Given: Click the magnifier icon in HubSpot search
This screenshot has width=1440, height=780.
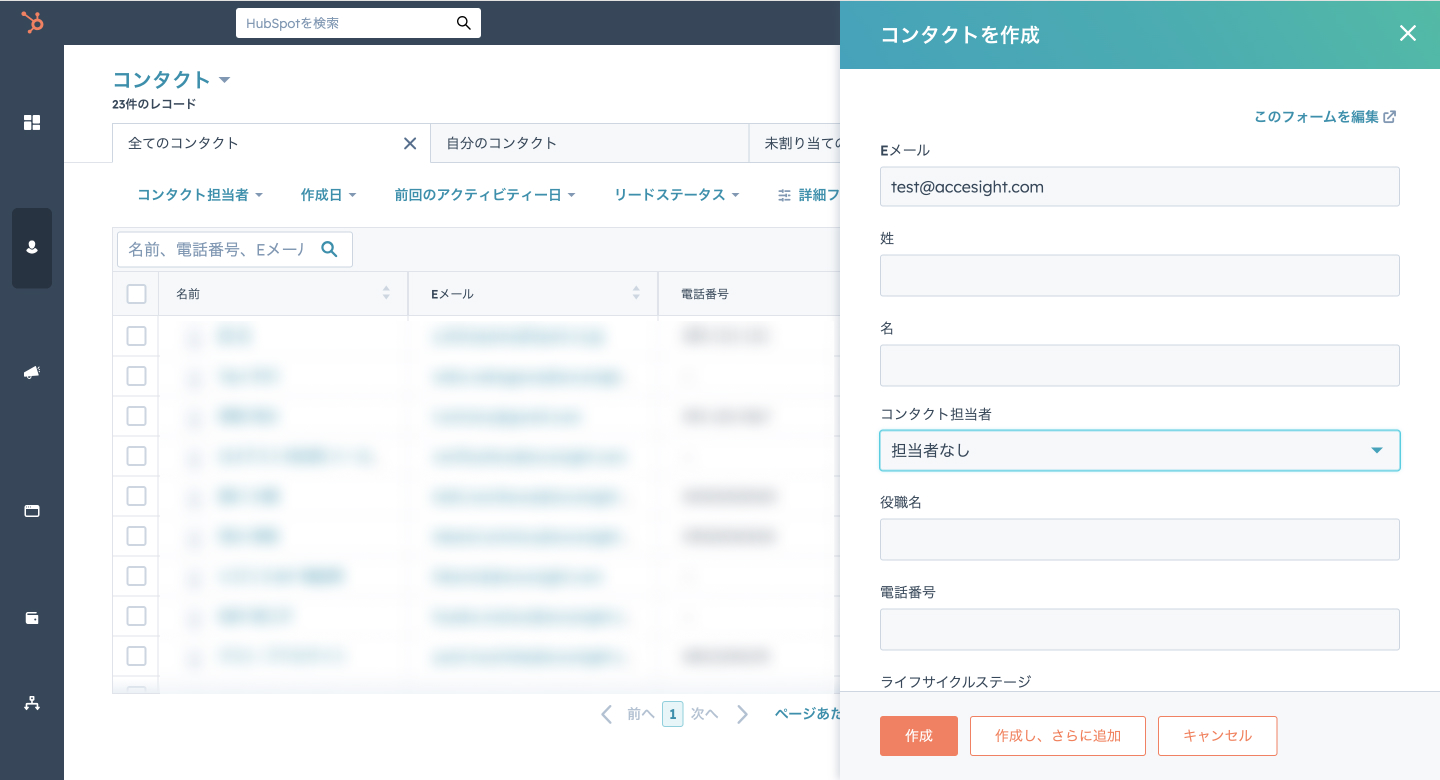Looking at the screenshot, I should coord(463,22).
